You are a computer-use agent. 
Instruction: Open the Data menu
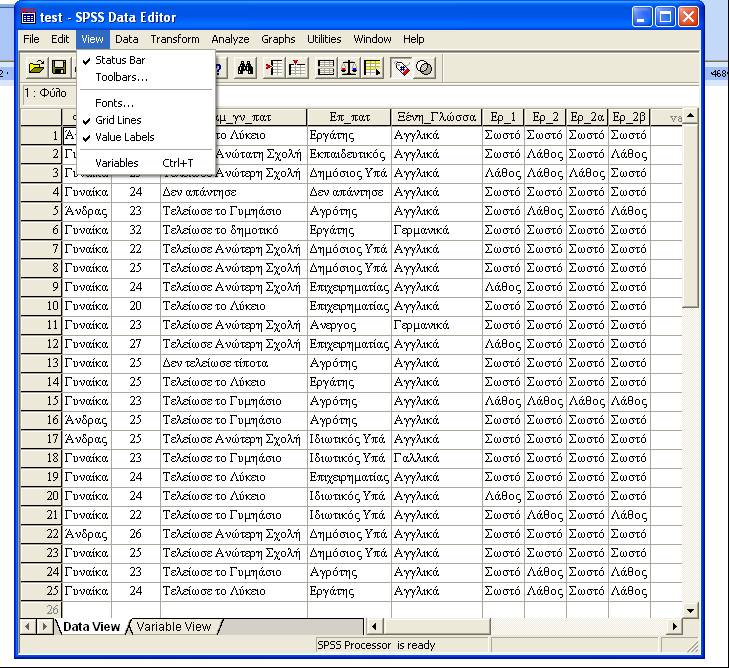pos(126,39)
